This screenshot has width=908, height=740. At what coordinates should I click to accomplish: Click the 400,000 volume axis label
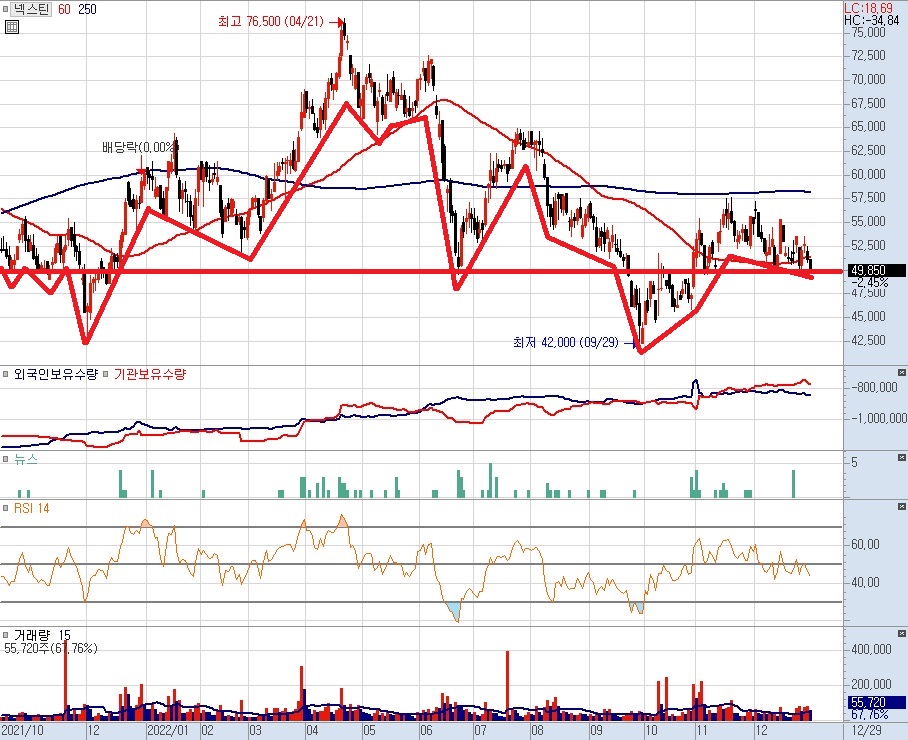pyautogui.click(x=870, y=649)
